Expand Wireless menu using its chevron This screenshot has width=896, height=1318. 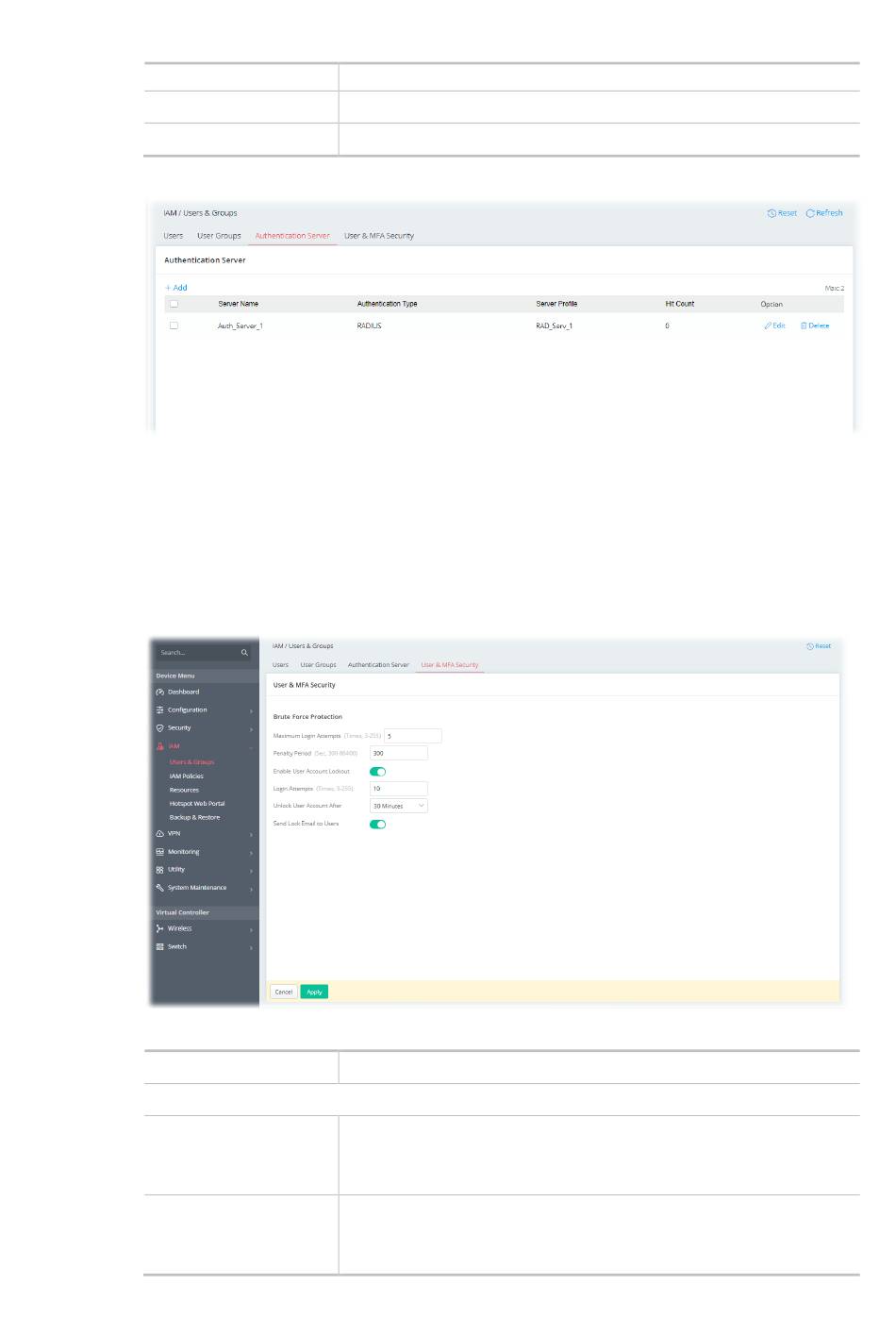[x=251, y=929]
